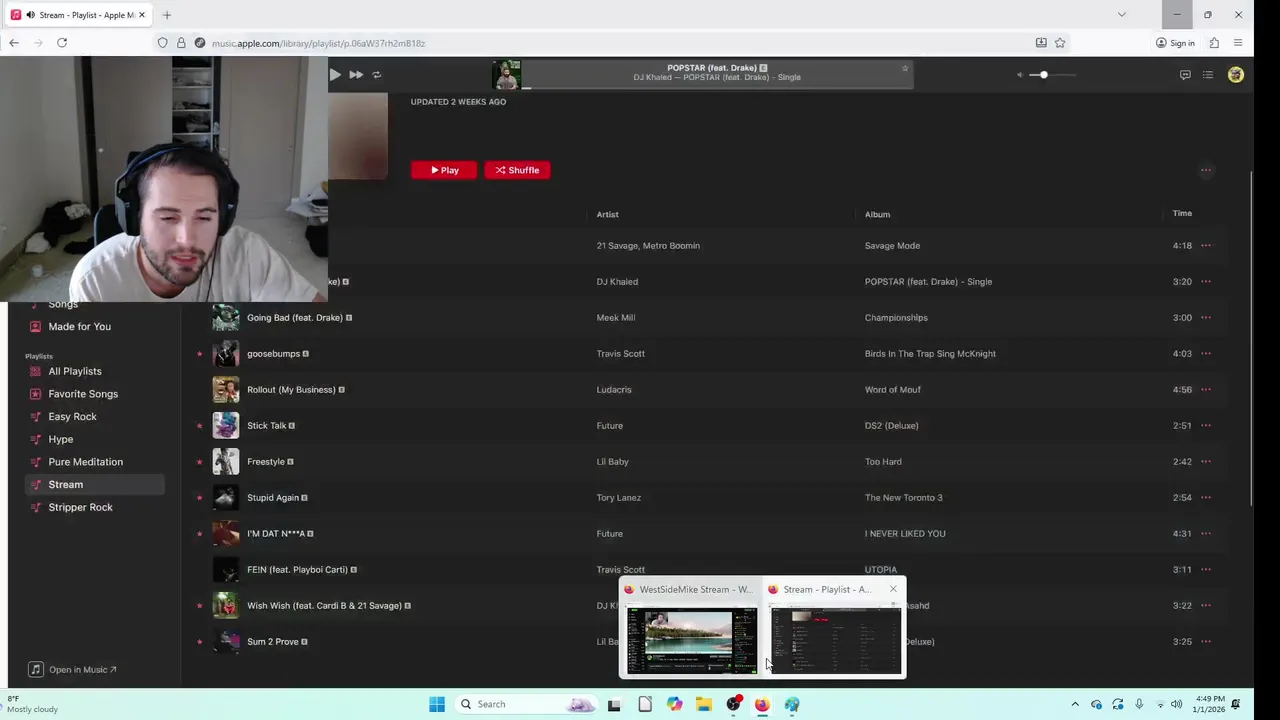Open more options for Rollout row
Viewport: 1280px width, 720px height.
tap(1206, 390)
